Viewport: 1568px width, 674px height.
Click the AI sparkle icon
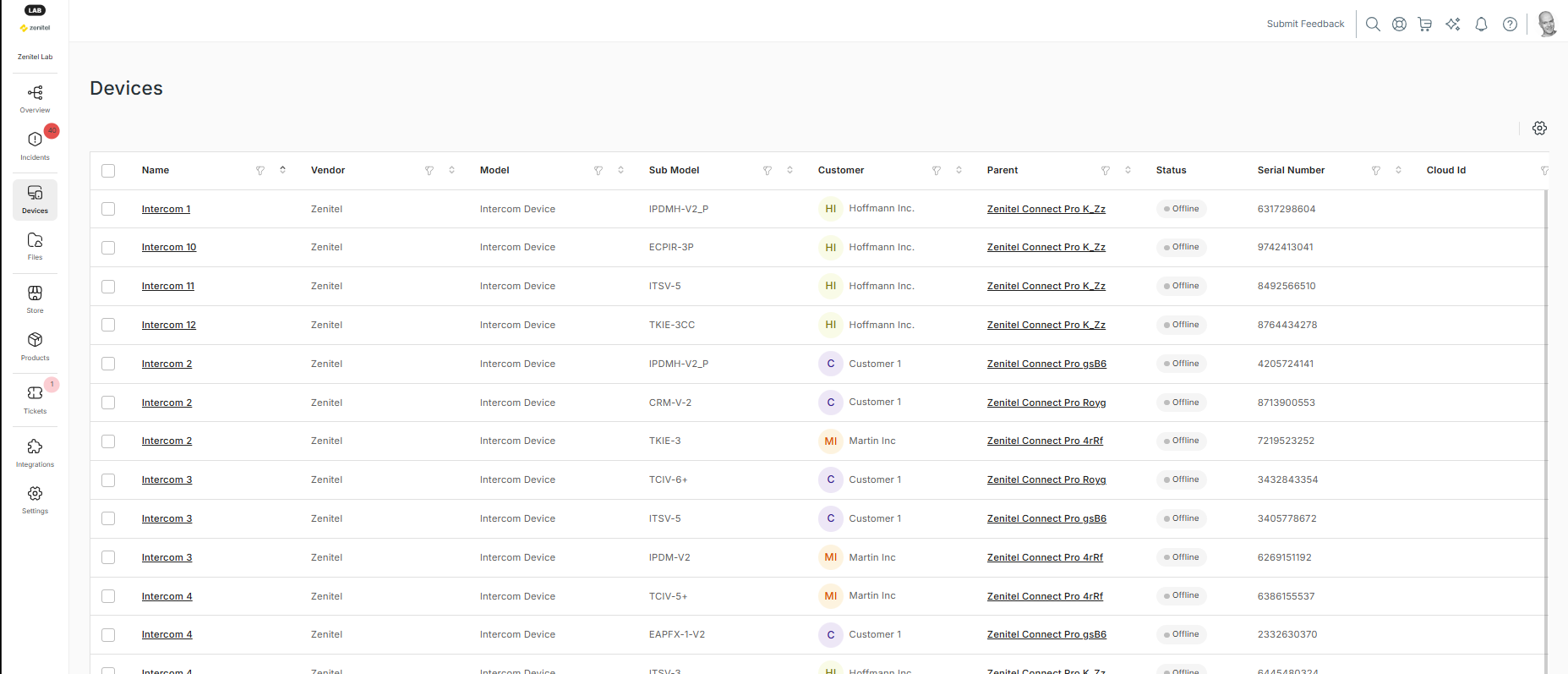(x=1453, y=25)
